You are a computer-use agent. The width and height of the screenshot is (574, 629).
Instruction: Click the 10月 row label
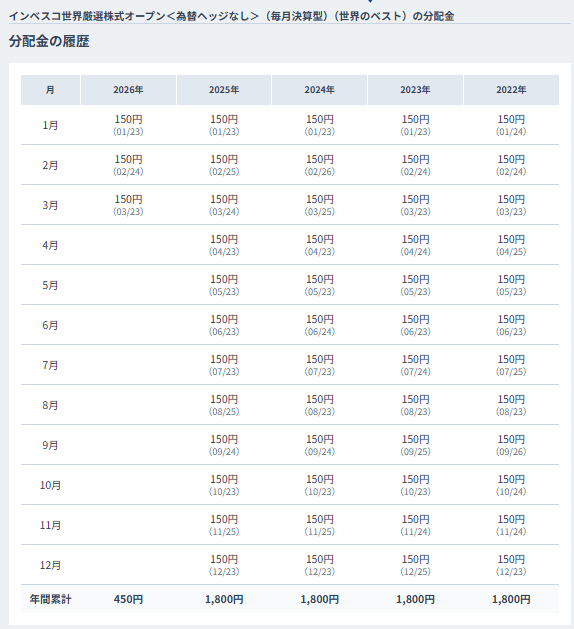tap(50, 485)
